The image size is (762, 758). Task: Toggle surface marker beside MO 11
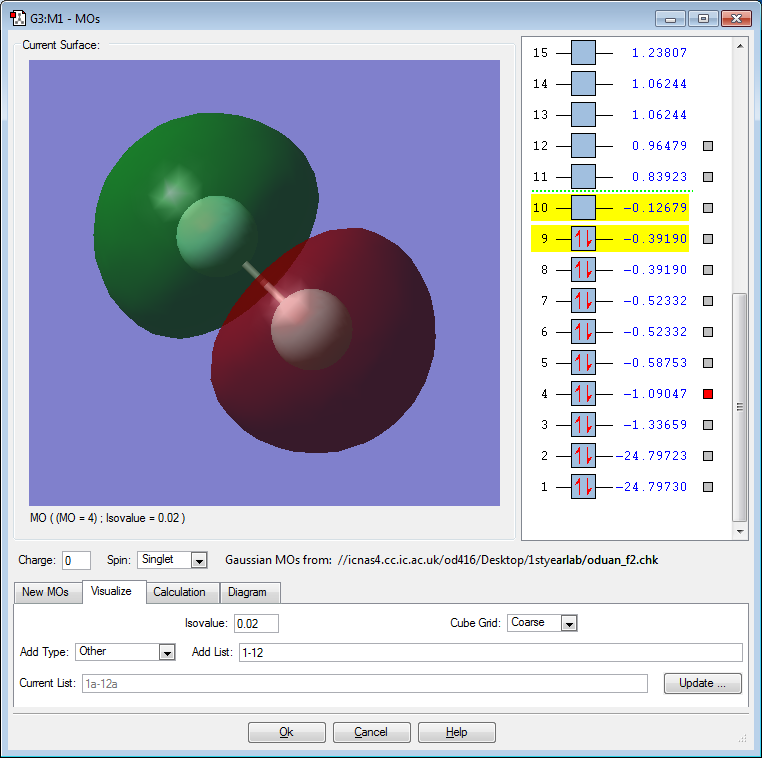coord(708,176)
